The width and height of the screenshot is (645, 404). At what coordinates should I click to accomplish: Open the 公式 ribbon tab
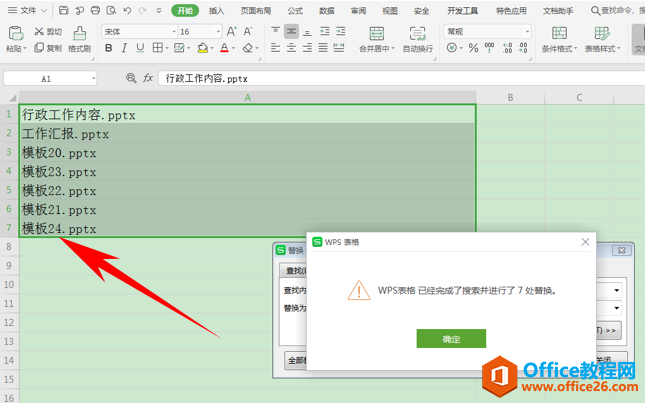295,11
